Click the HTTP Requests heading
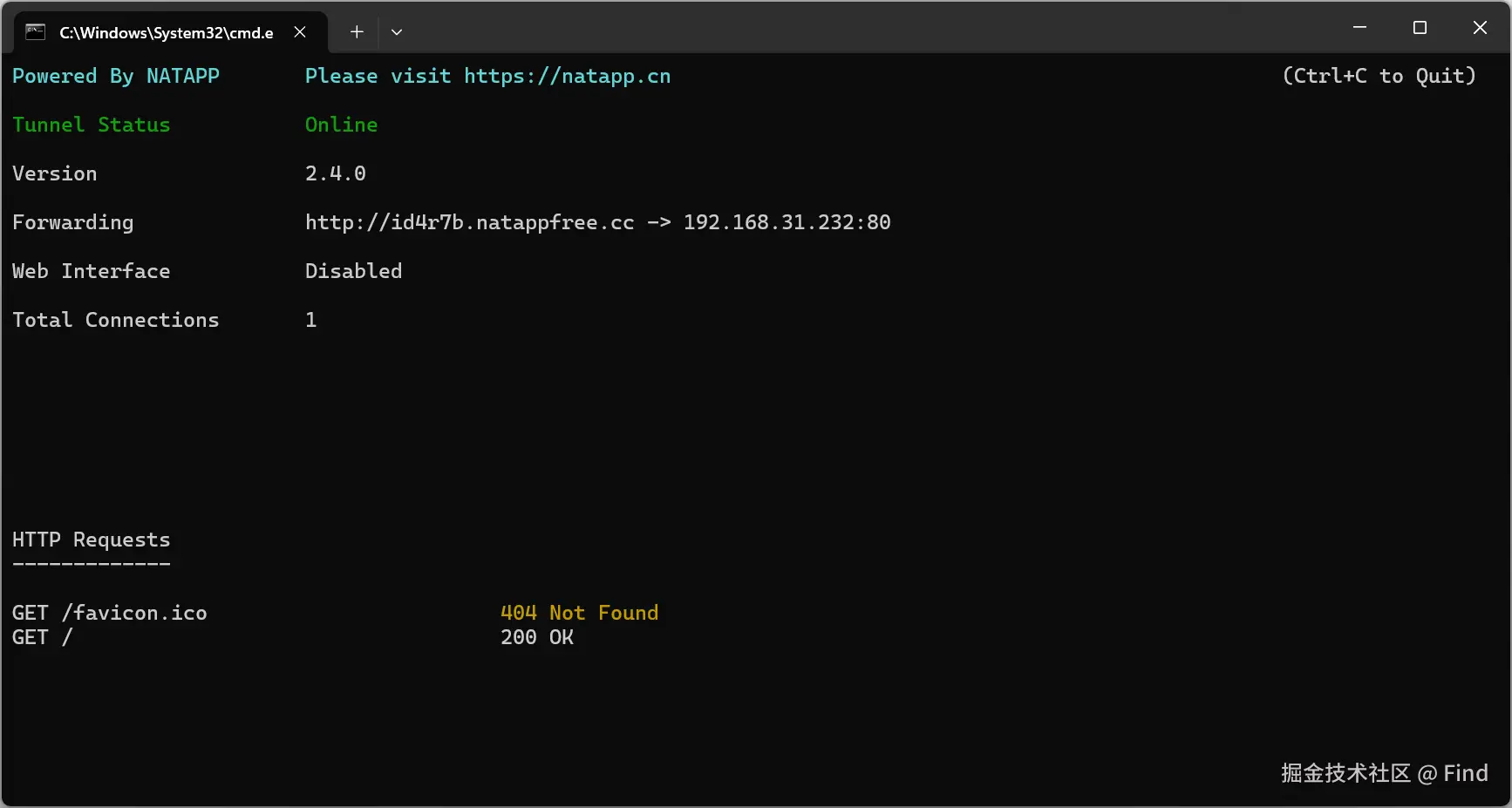Image resolution: width=1512 pixels, height=808 pixels. point(92,540)
